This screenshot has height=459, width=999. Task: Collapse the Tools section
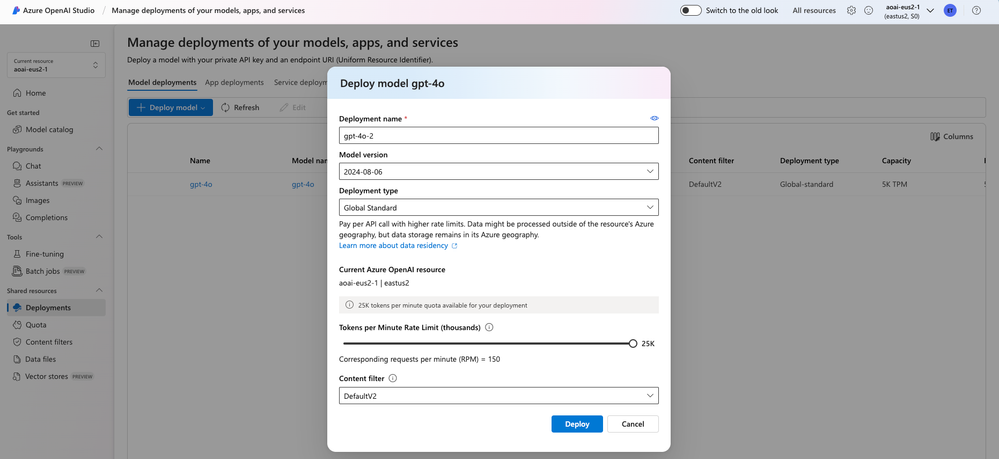coord(99,237)
